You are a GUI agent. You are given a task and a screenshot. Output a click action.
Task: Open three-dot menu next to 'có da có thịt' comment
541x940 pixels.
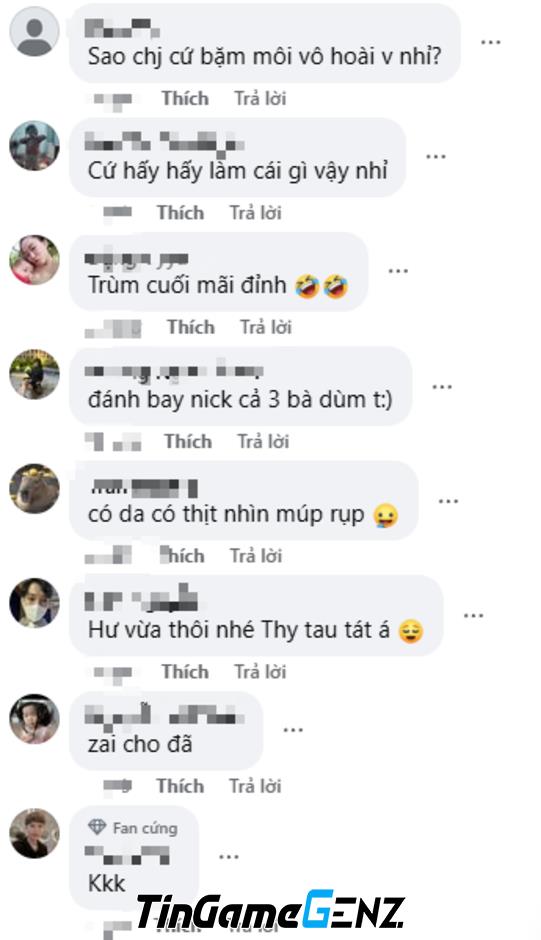pos(449,501)
